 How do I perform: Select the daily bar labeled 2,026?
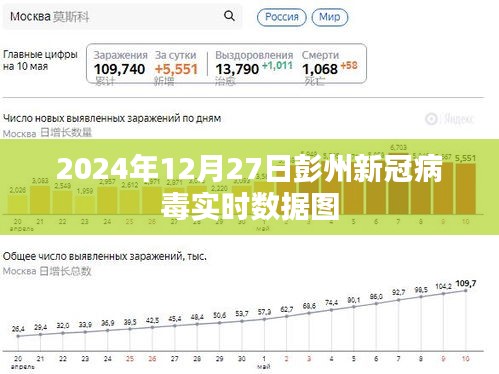(x=17, y=204)
